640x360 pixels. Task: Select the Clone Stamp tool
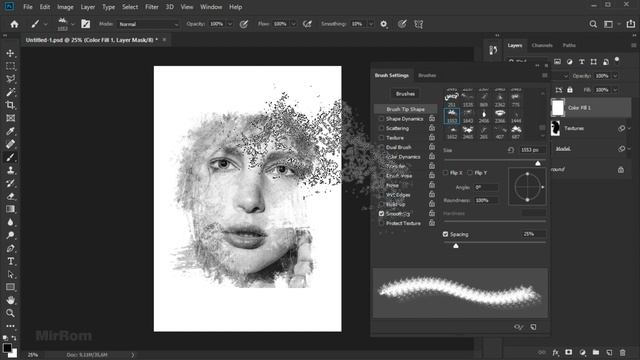click(x=10, y=170)
